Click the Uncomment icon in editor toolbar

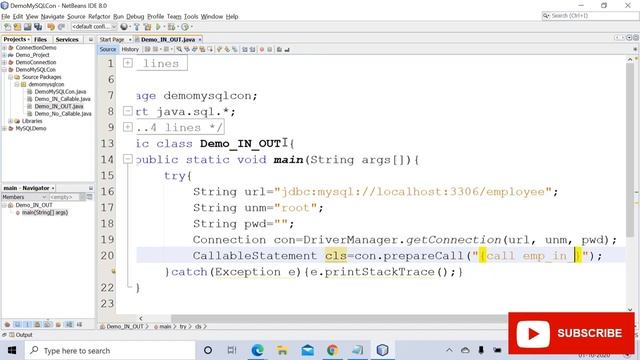click(287, 49)
